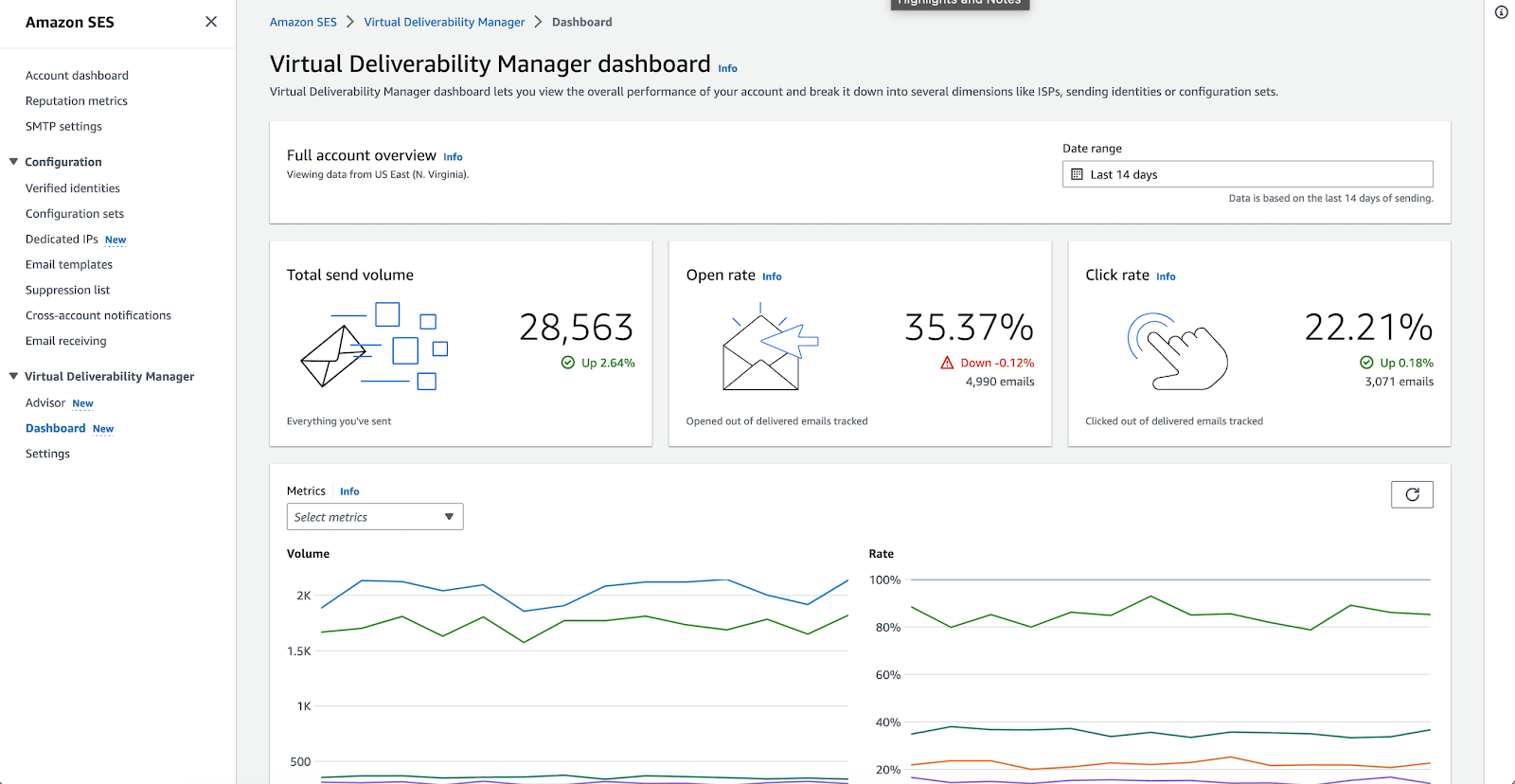The height and width of the screenshot is (784, 1515).
Task: Click the 22.21% click rate value
Action: [1368, 328]
